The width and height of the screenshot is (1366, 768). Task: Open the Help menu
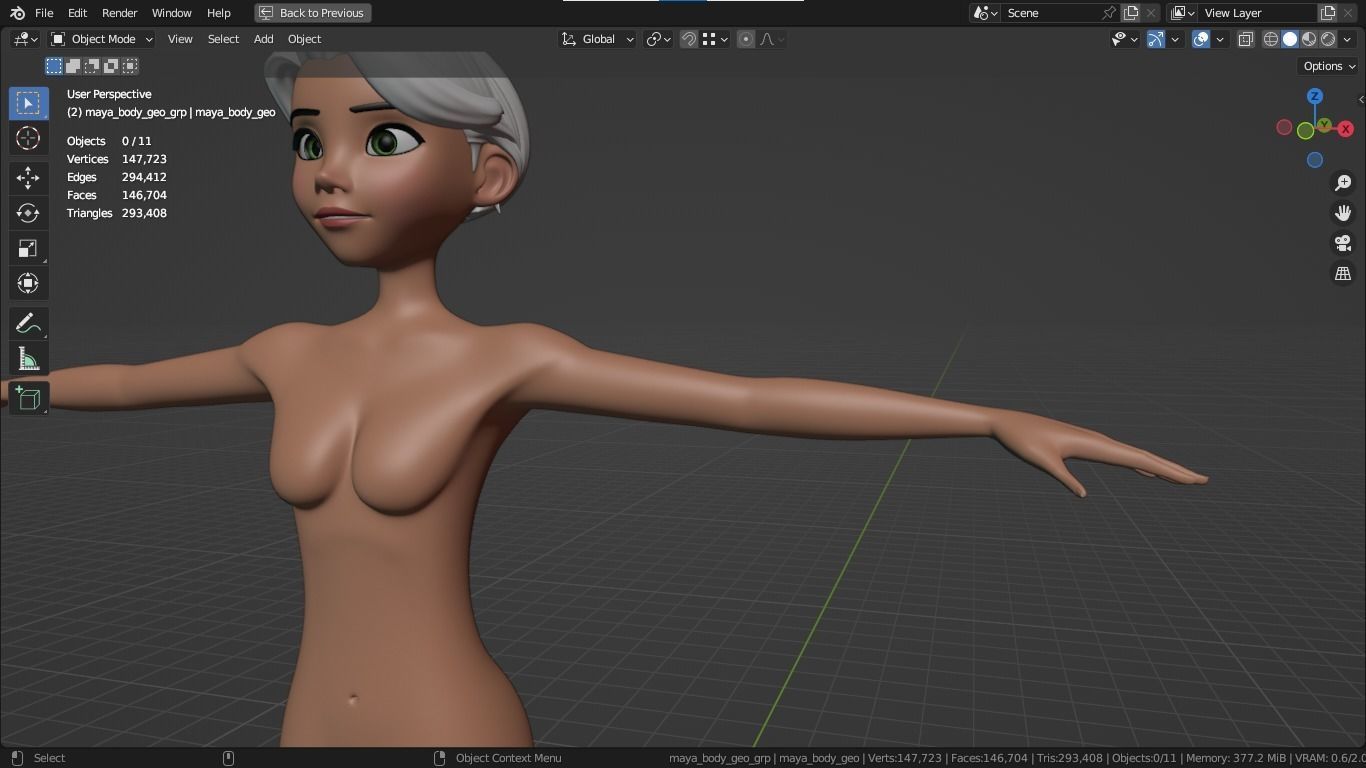[218, 13]
